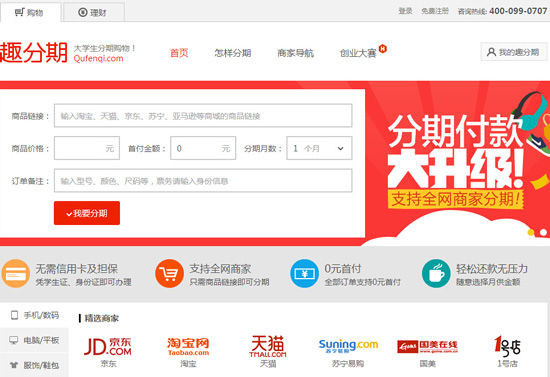550x377 pixels.
Task: Open the 天猫 Tmall merchant logo
Action: [268, 346]
